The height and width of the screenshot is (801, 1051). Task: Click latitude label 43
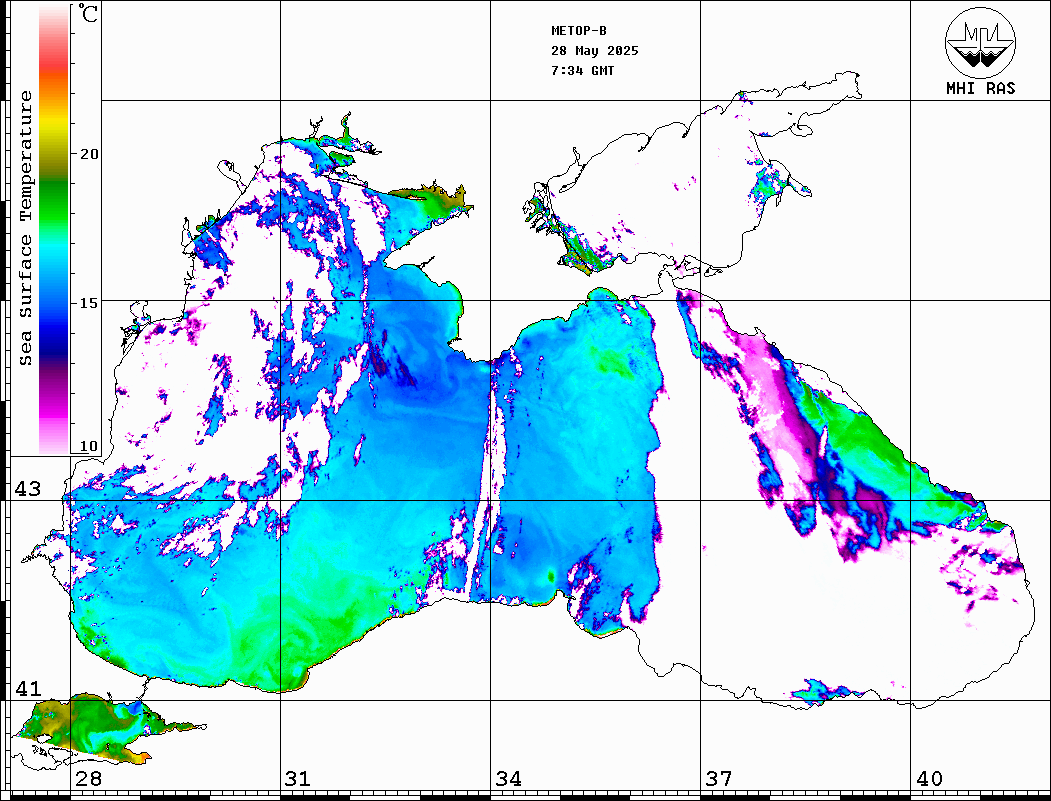[x=27, y=489]
